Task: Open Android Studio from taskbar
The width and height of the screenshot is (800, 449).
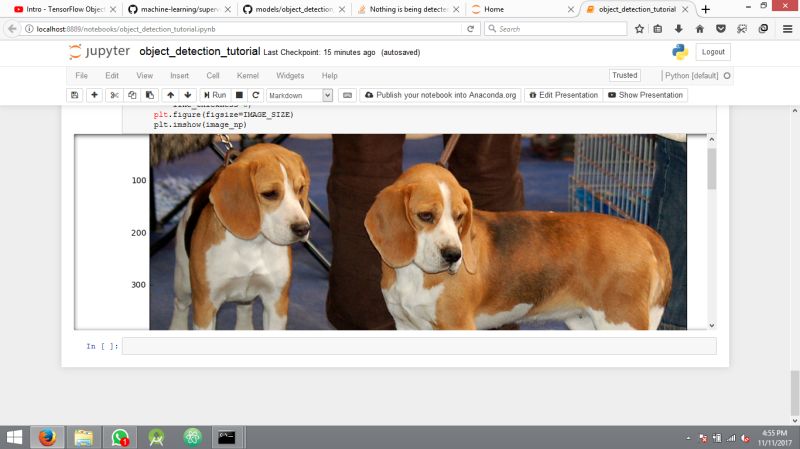Action: (x=156, y=437)
